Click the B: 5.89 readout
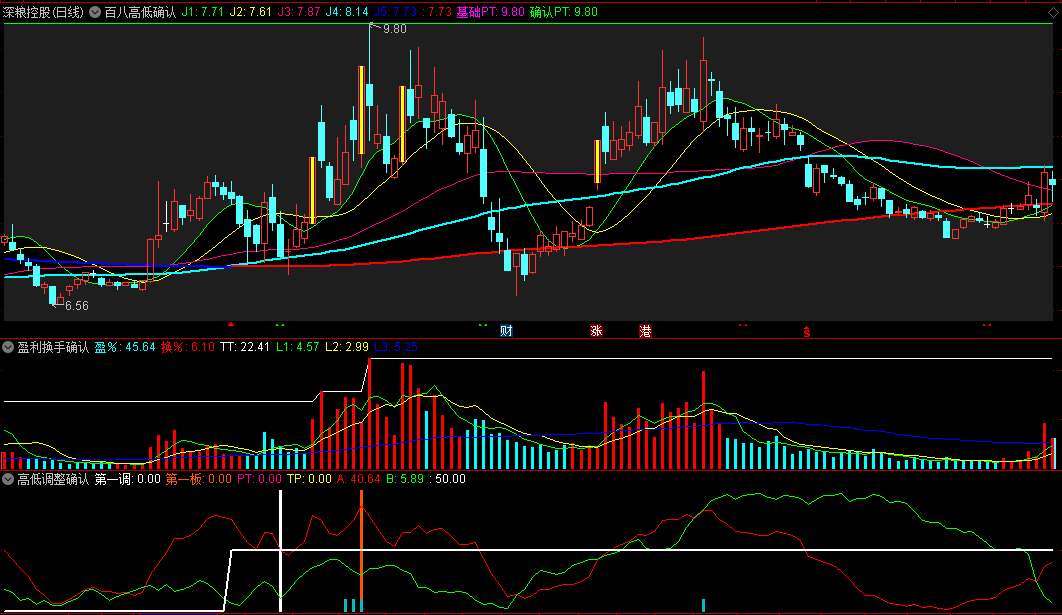This screenshot has height=615, width=1062. pos(405,480)
